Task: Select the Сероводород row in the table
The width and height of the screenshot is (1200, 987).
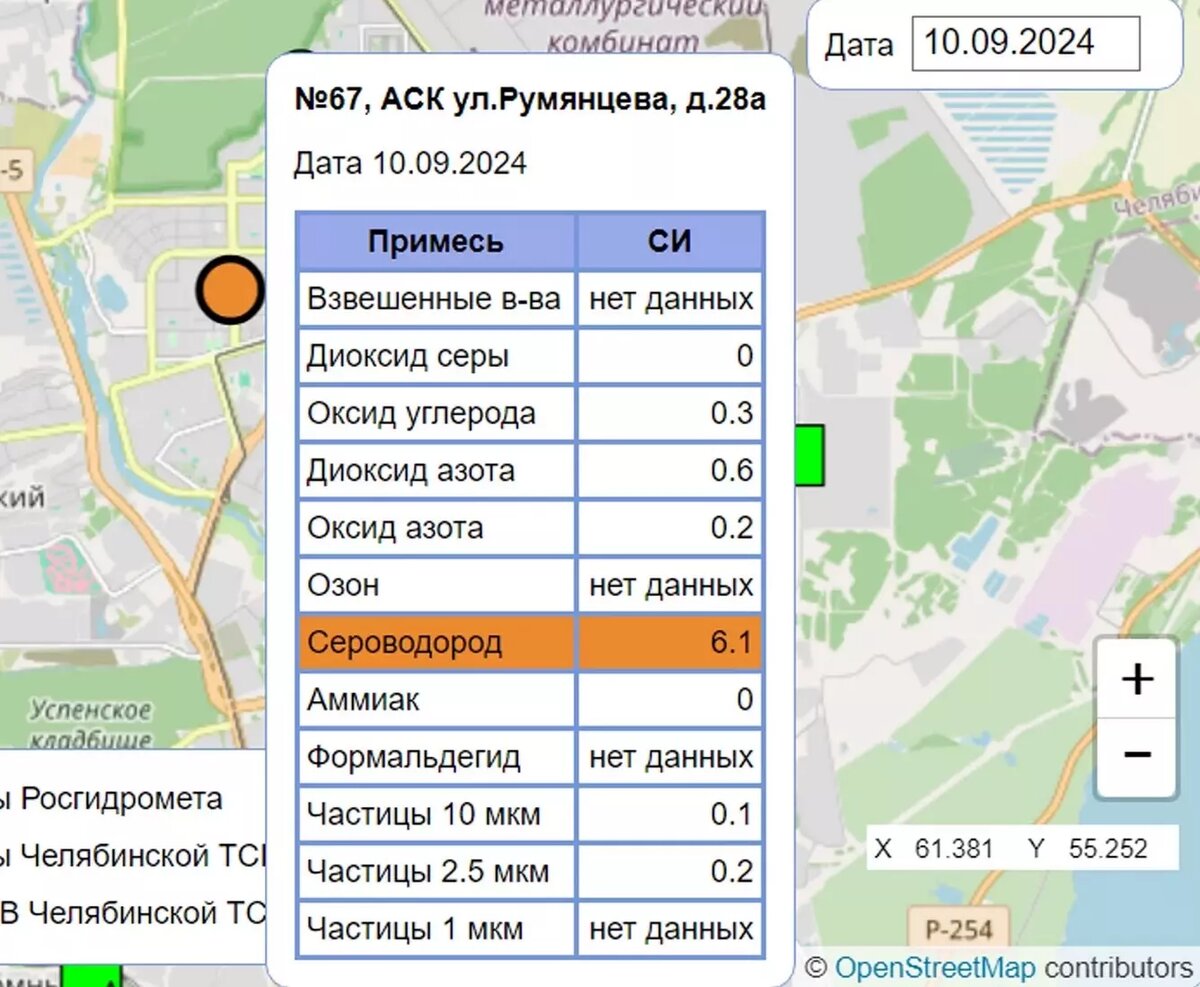Action: (530, 642)
